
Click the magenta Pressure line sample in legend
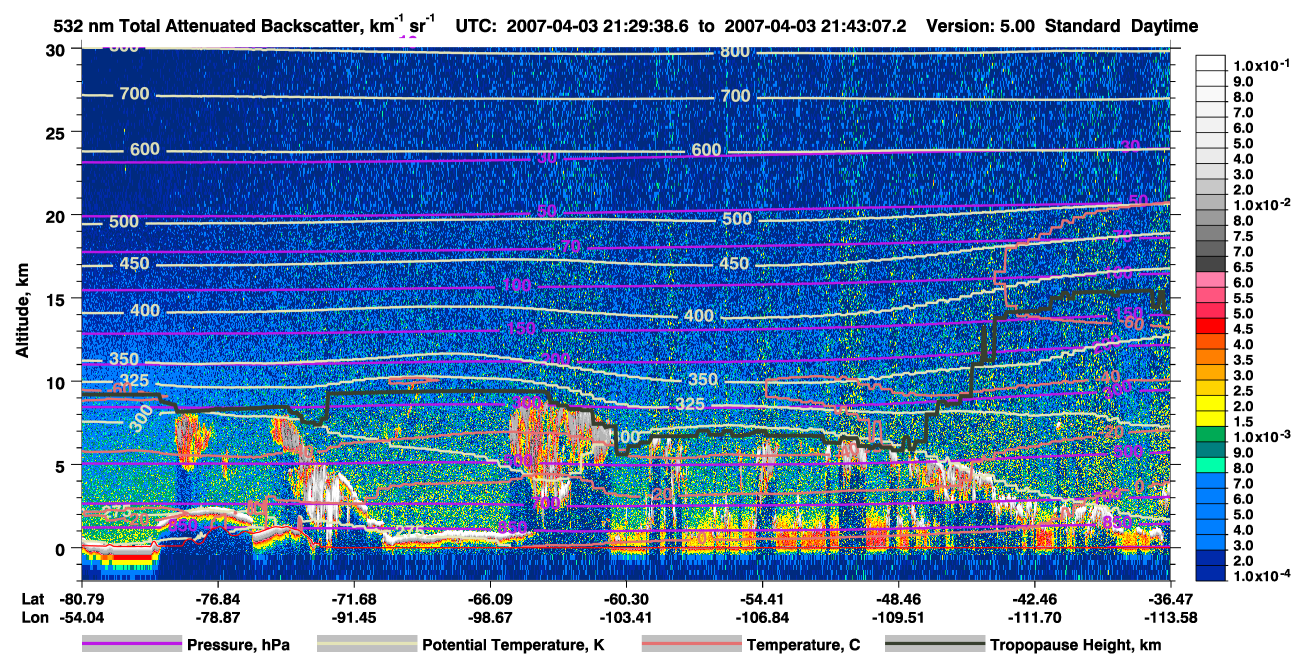(x=132, y=645)
